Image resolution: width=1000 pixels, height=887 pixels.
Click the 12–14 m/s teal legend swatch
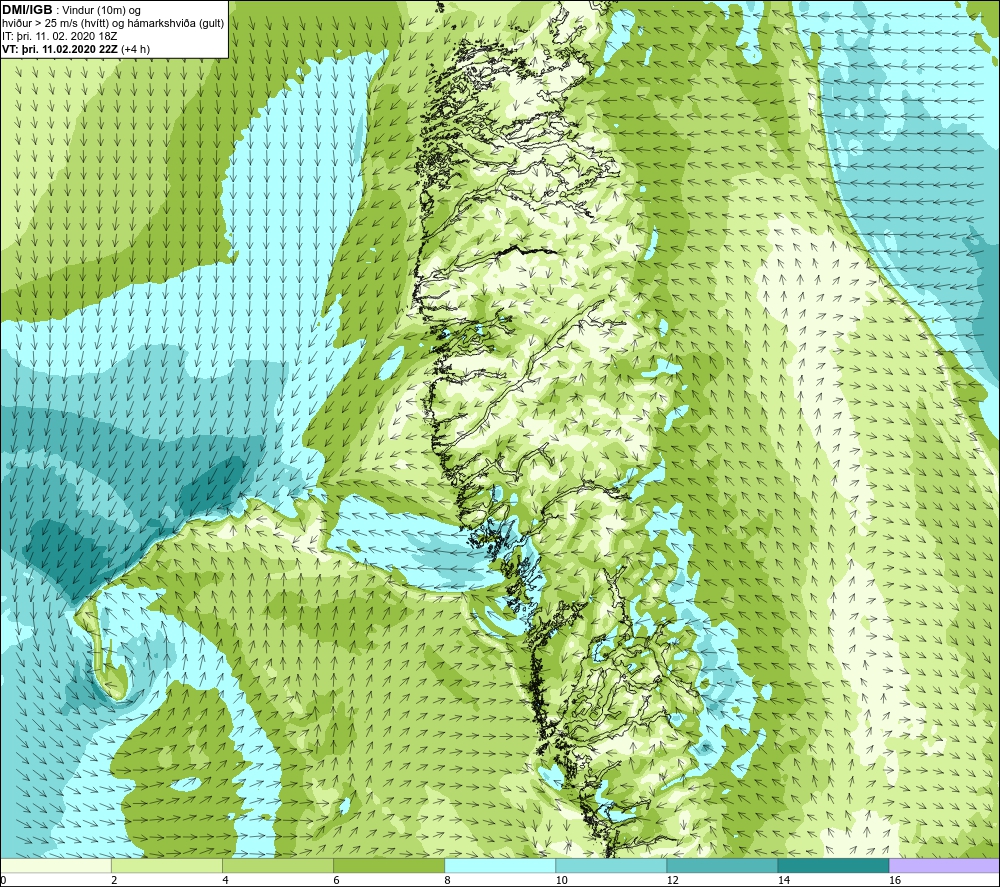[x=721, y=866]
